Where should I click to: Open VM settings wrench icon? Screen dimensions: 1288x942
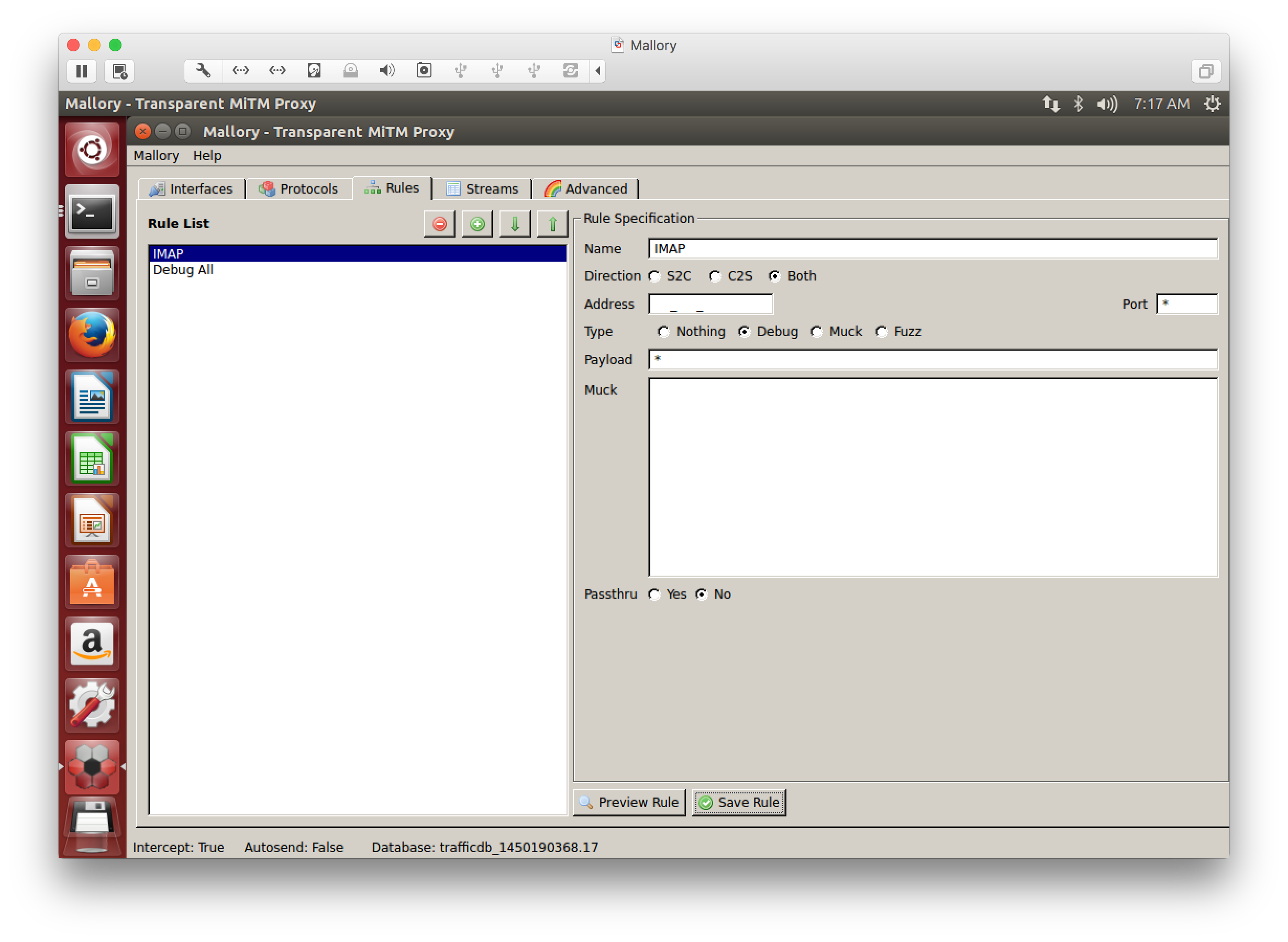[x=203, y=70]
